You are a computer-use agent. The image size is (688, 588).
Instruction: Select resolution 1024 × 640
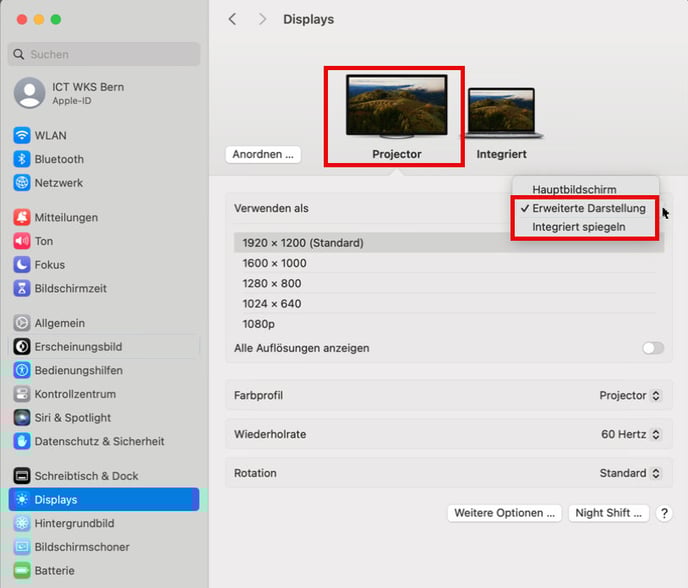[x=449, y=304]
